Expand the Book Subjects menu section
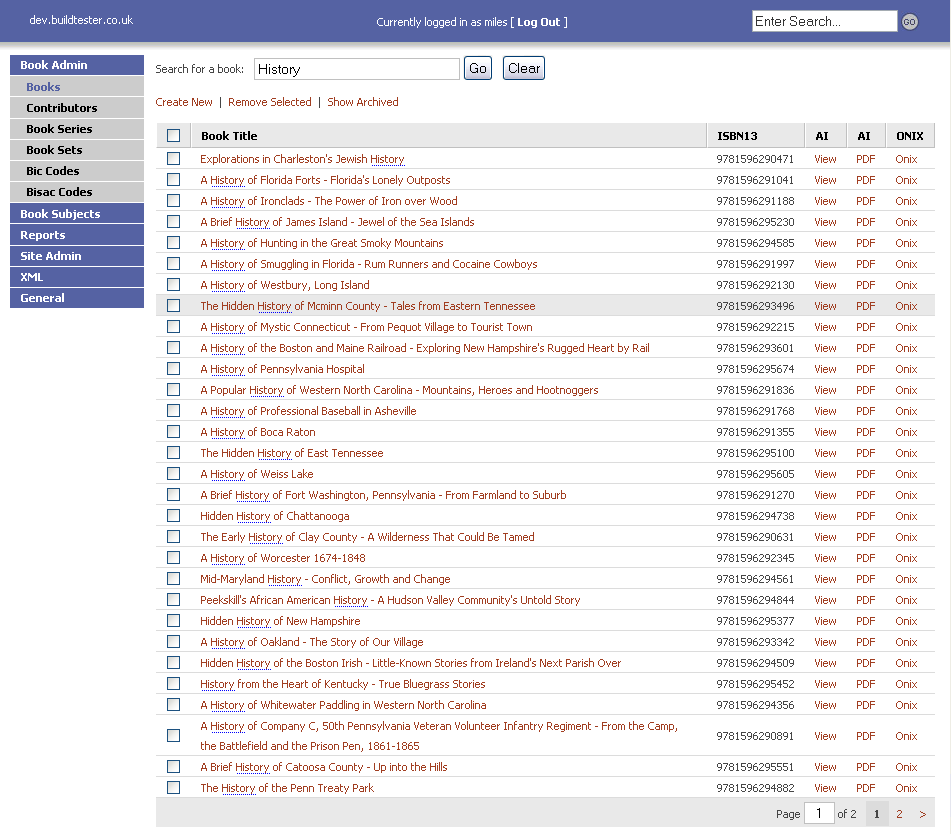The image size is (951, 834). (x=77, y=214)
